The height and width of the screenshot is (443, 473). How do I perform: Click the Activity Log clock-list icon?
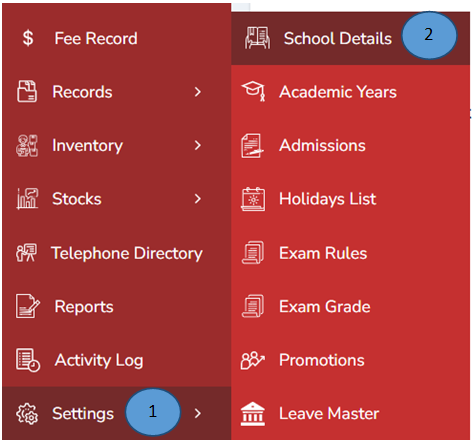tap(28, 360)
